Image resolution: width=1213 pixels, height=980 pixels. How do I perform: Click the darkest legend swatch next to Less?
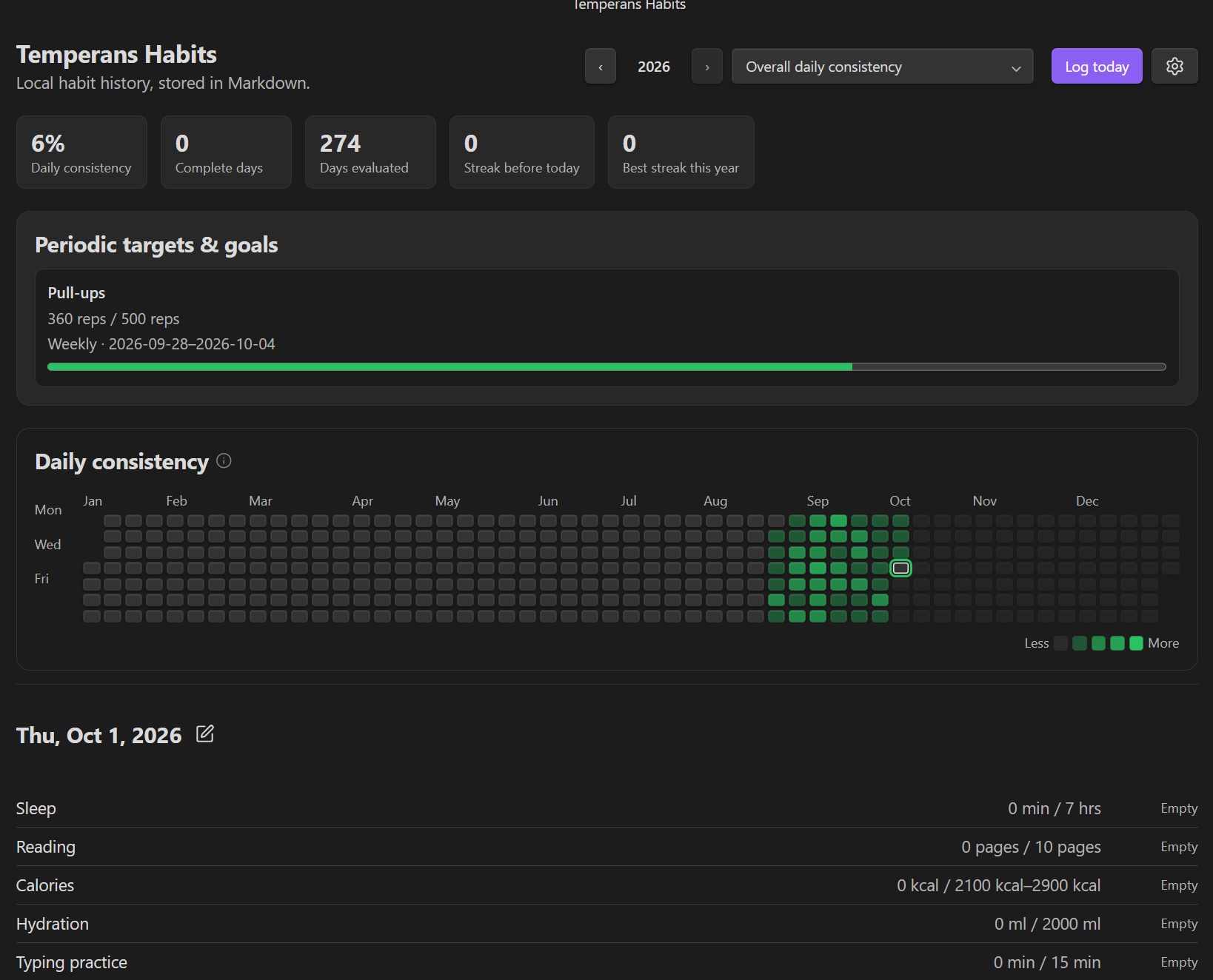pyautogui.click(x=1060, y=643)
